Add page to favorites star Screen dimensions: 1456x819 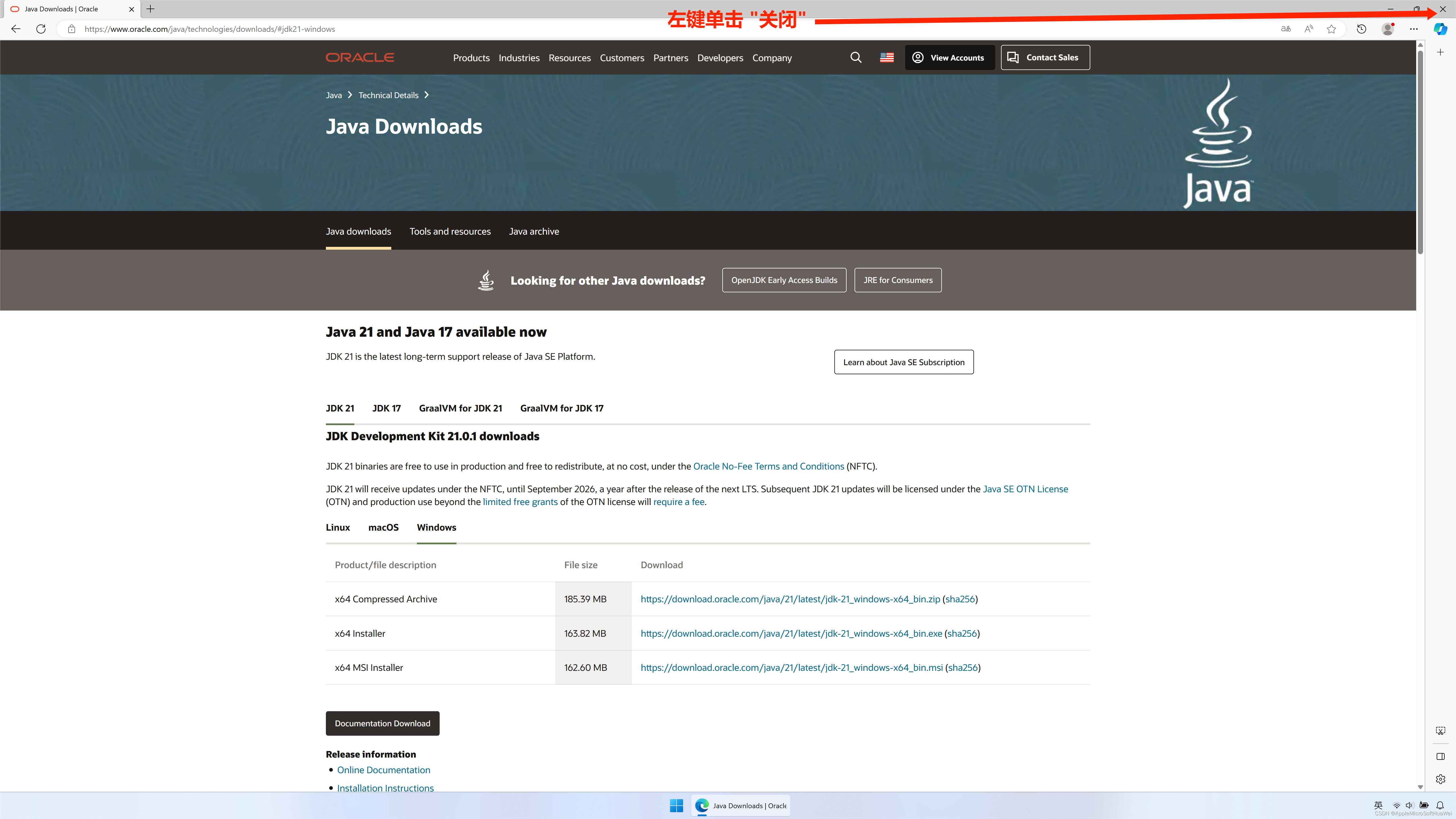(x=1332, y=29)
